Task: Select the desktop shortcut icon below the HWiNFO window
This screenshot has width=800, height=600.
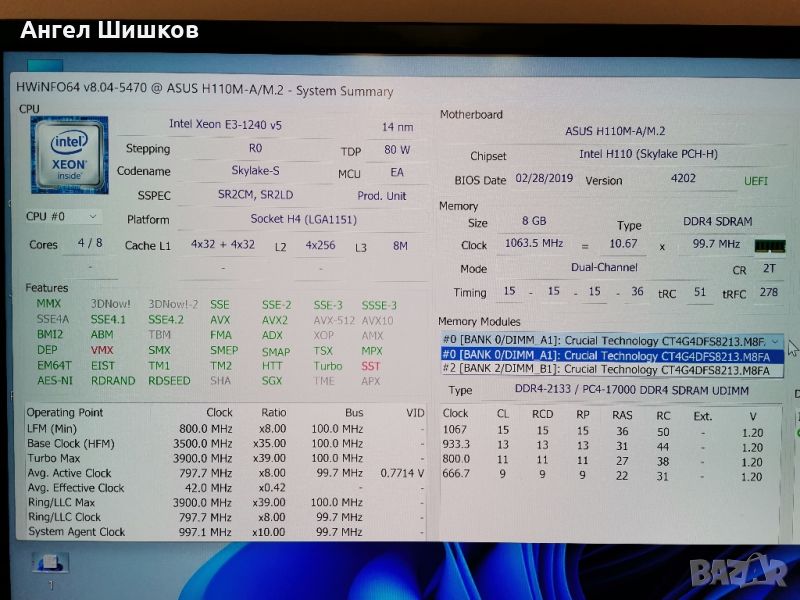Action: 51,563
